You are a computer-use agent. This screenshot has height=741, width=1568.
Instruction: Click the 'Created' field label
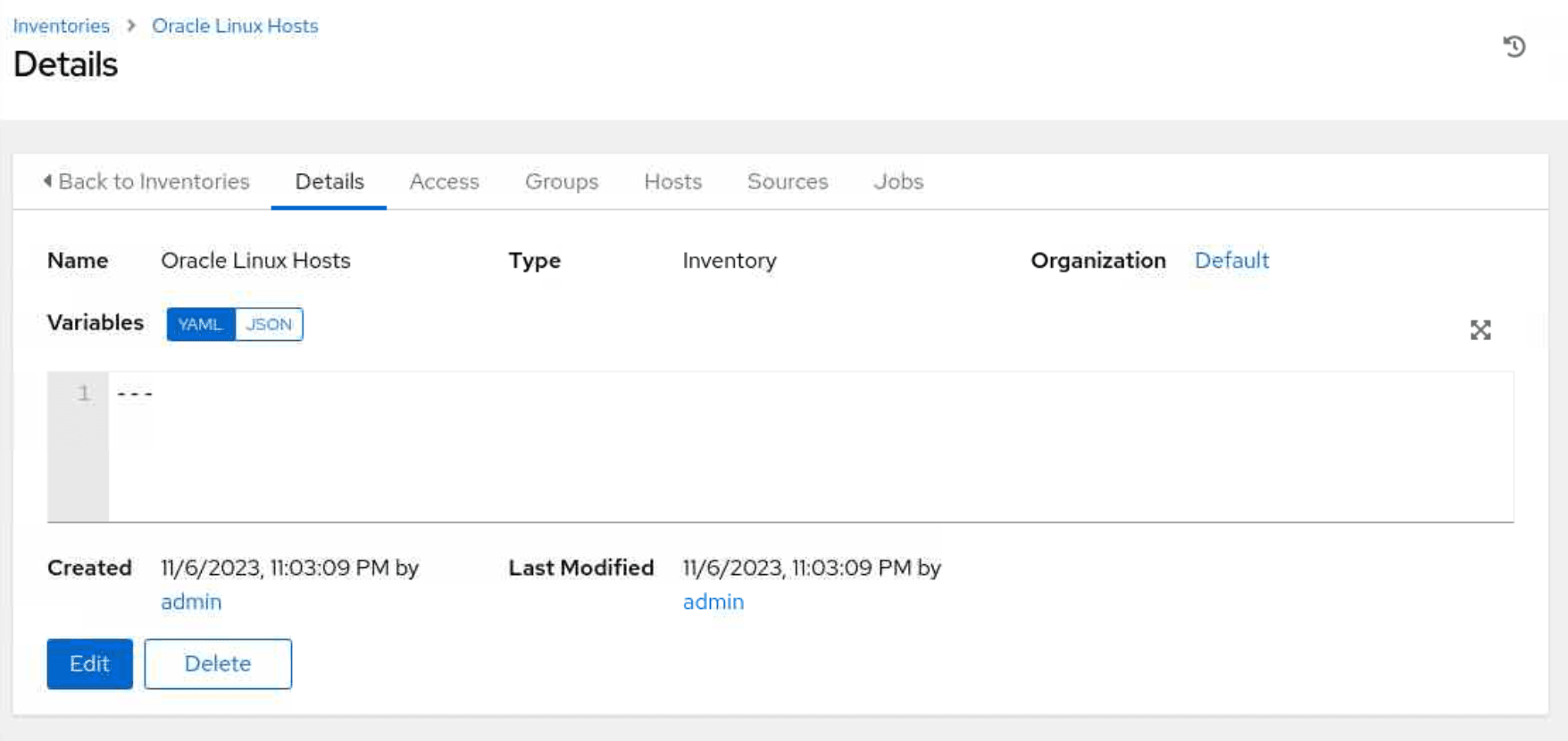(89, 568)
